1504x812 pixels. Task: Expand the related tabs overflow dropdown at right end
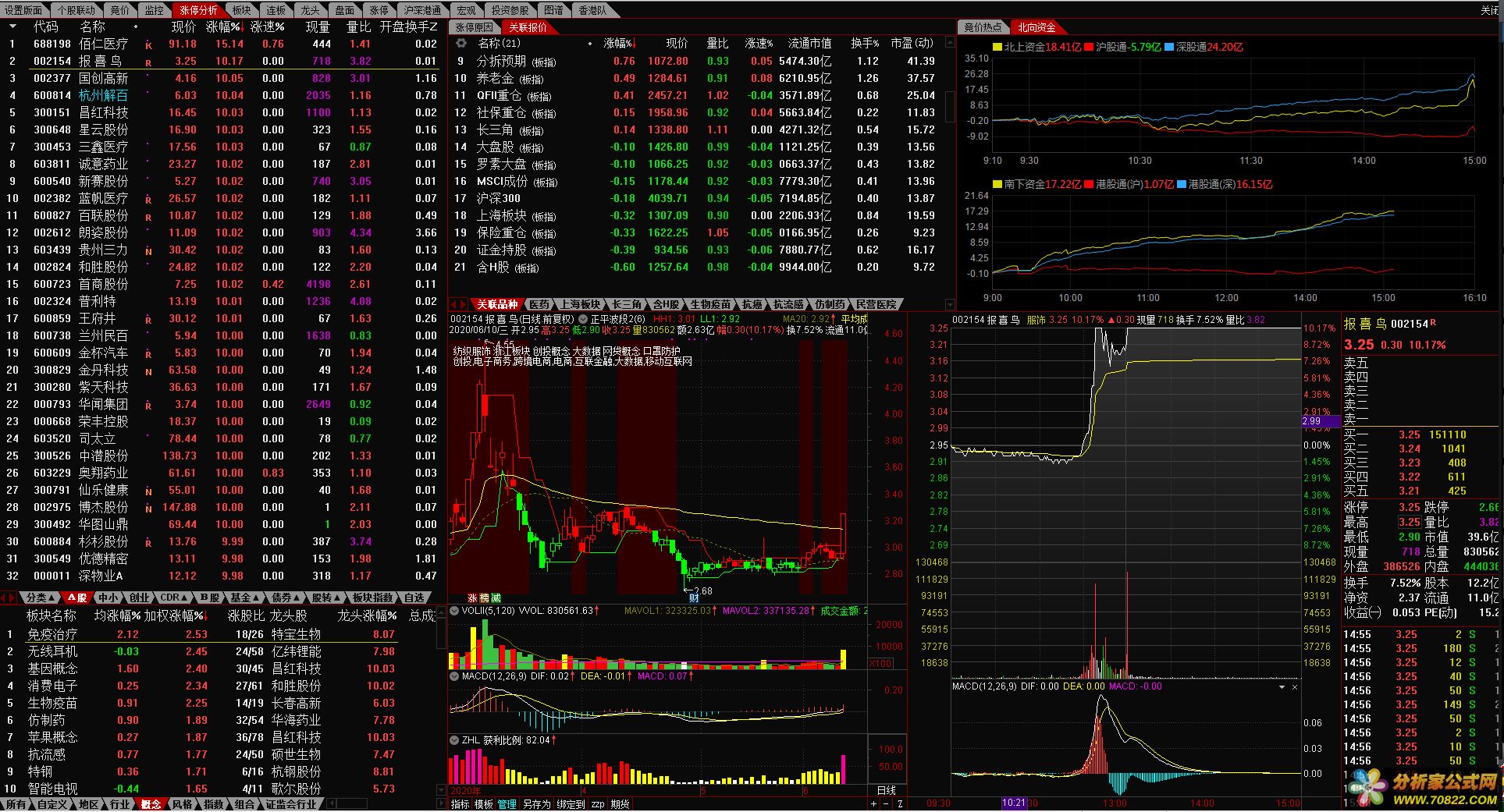[x=950, y=304]
